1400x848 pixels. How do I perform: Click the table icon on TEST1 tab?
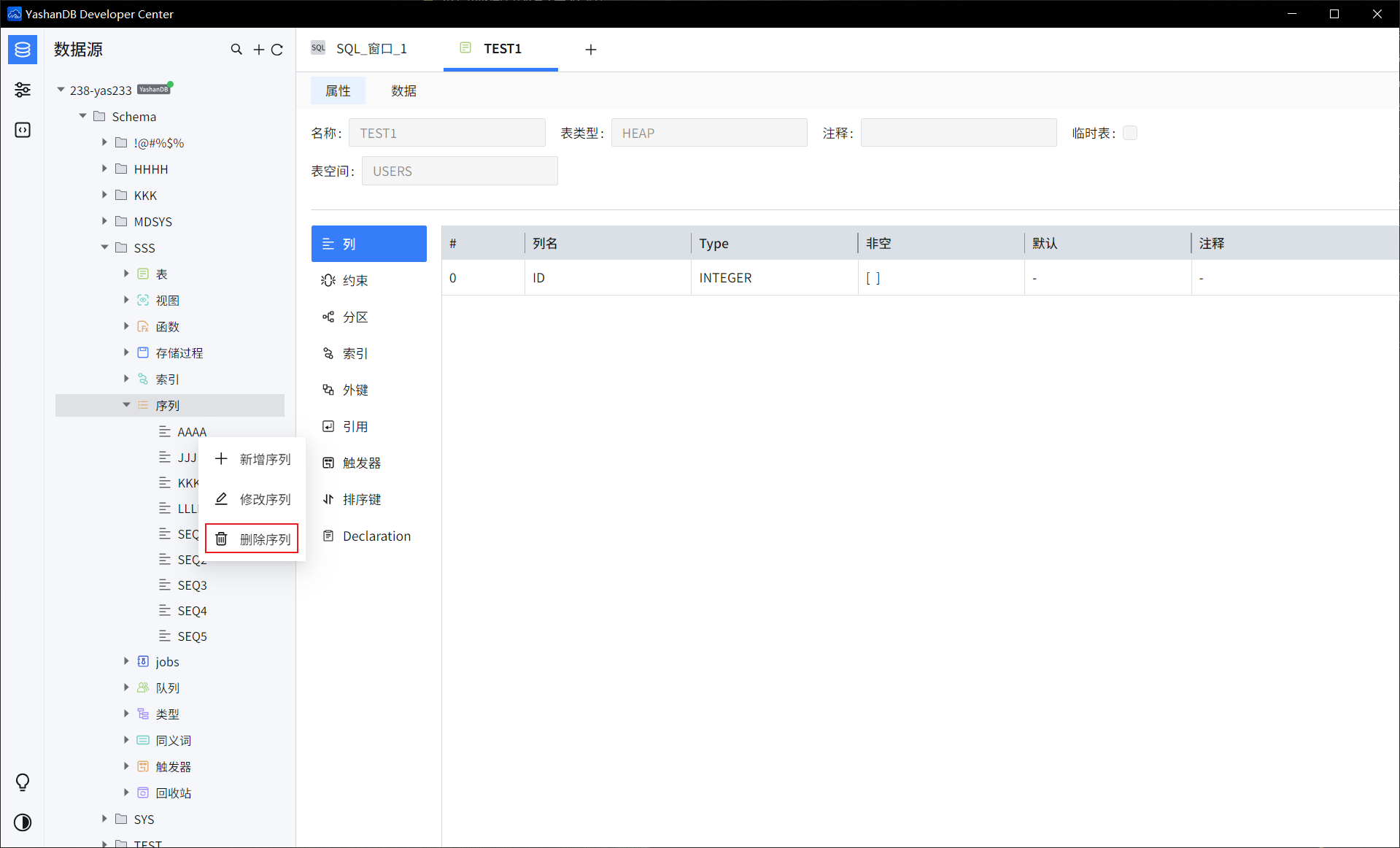[x=465, y=48]
